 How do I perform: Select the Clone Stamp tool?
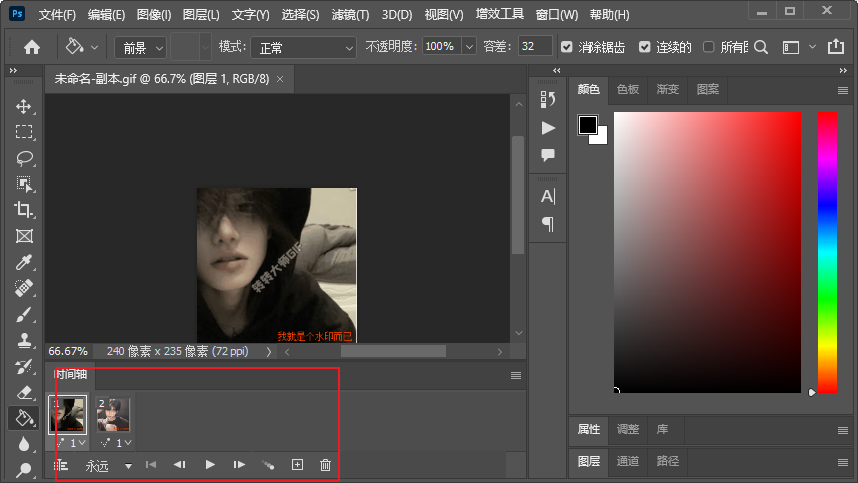[24, 340]
